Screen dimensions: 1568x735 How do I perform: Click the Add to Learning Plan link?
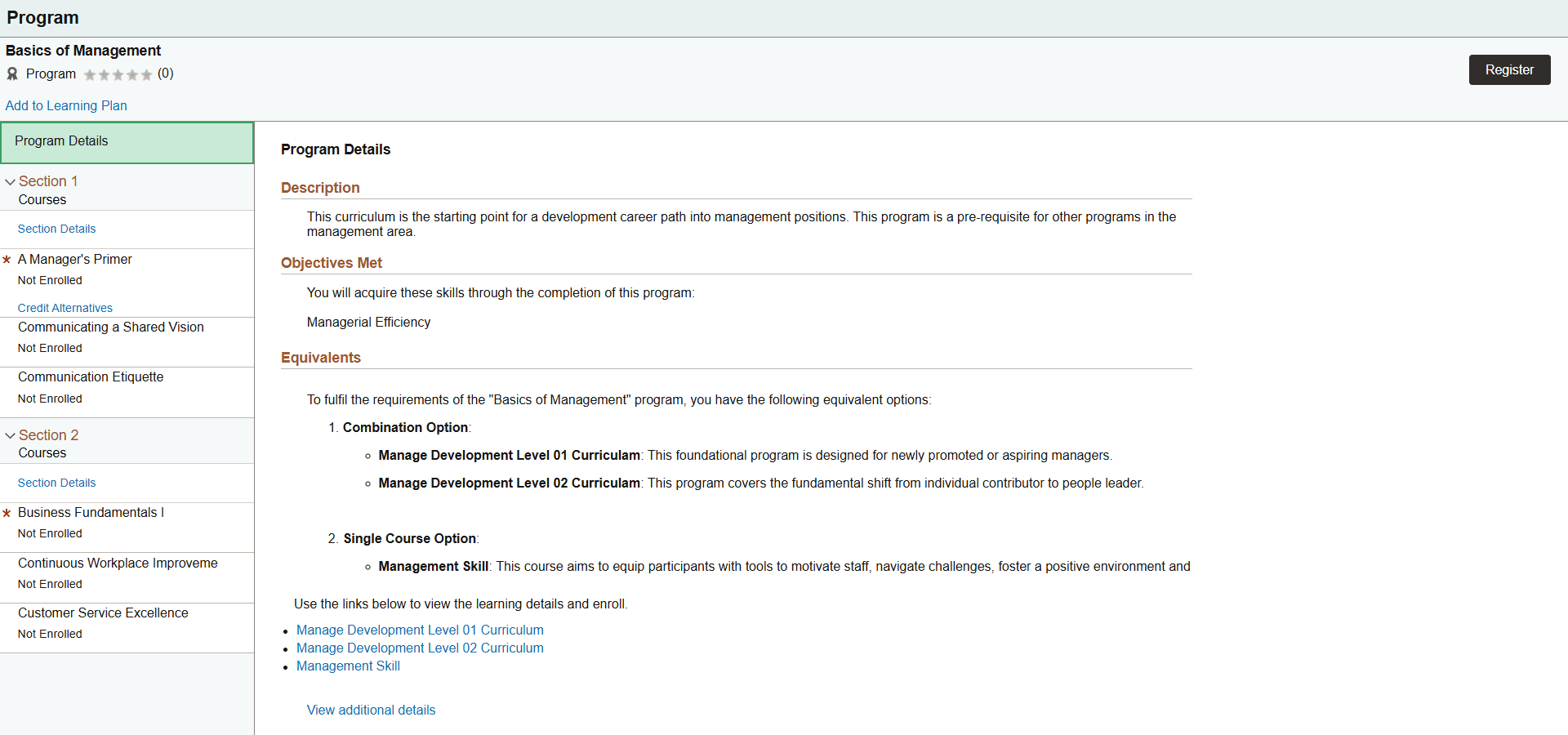[66, 105]
